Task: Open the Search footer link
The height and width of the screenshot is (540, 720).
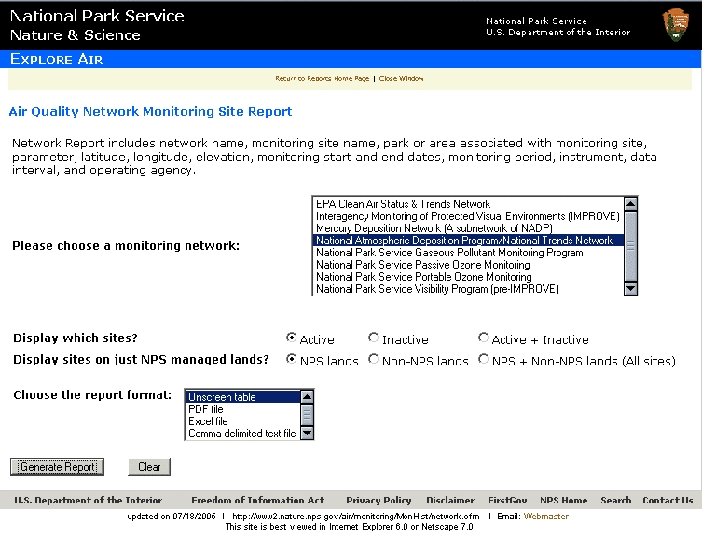Action: coord(615,500)
